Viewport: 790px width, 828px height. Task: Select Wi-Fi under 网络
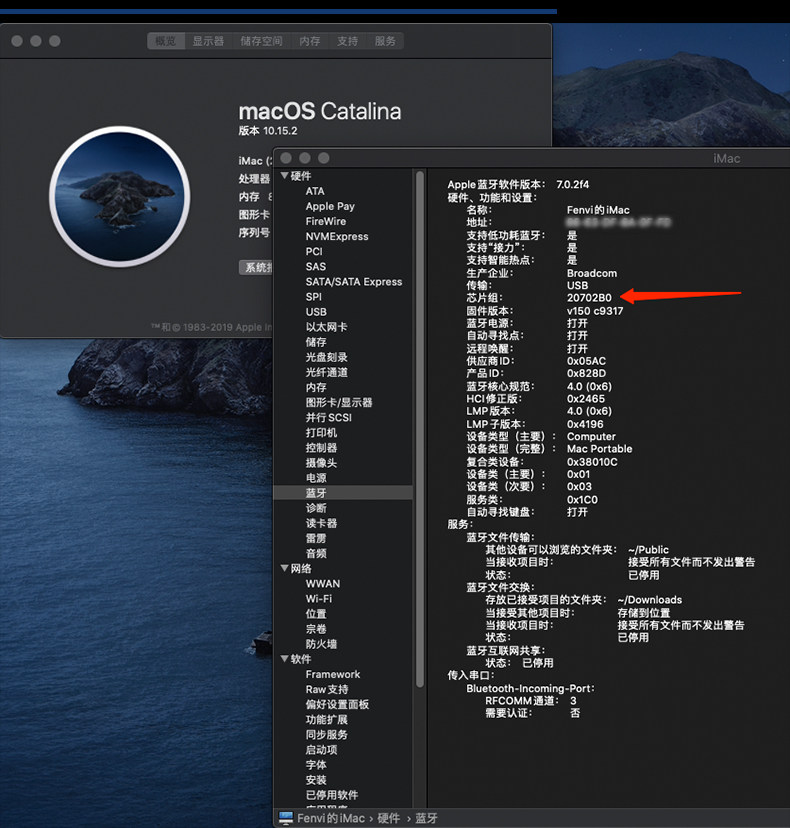pyautogui.click(x=319, y=599)
